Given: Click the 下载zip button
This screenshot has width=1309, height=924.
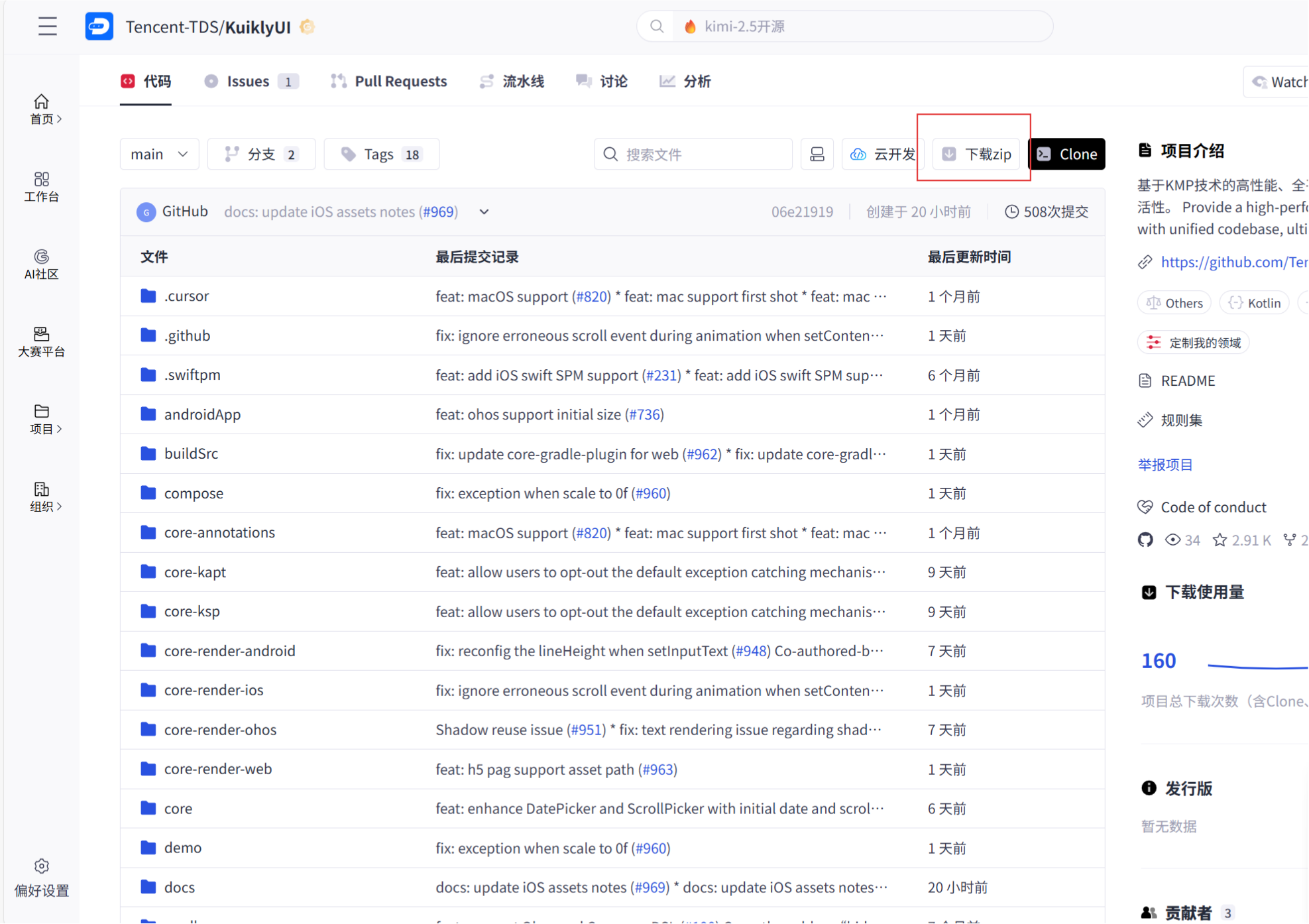Looking at the screenshot, I should pos(976,154).
